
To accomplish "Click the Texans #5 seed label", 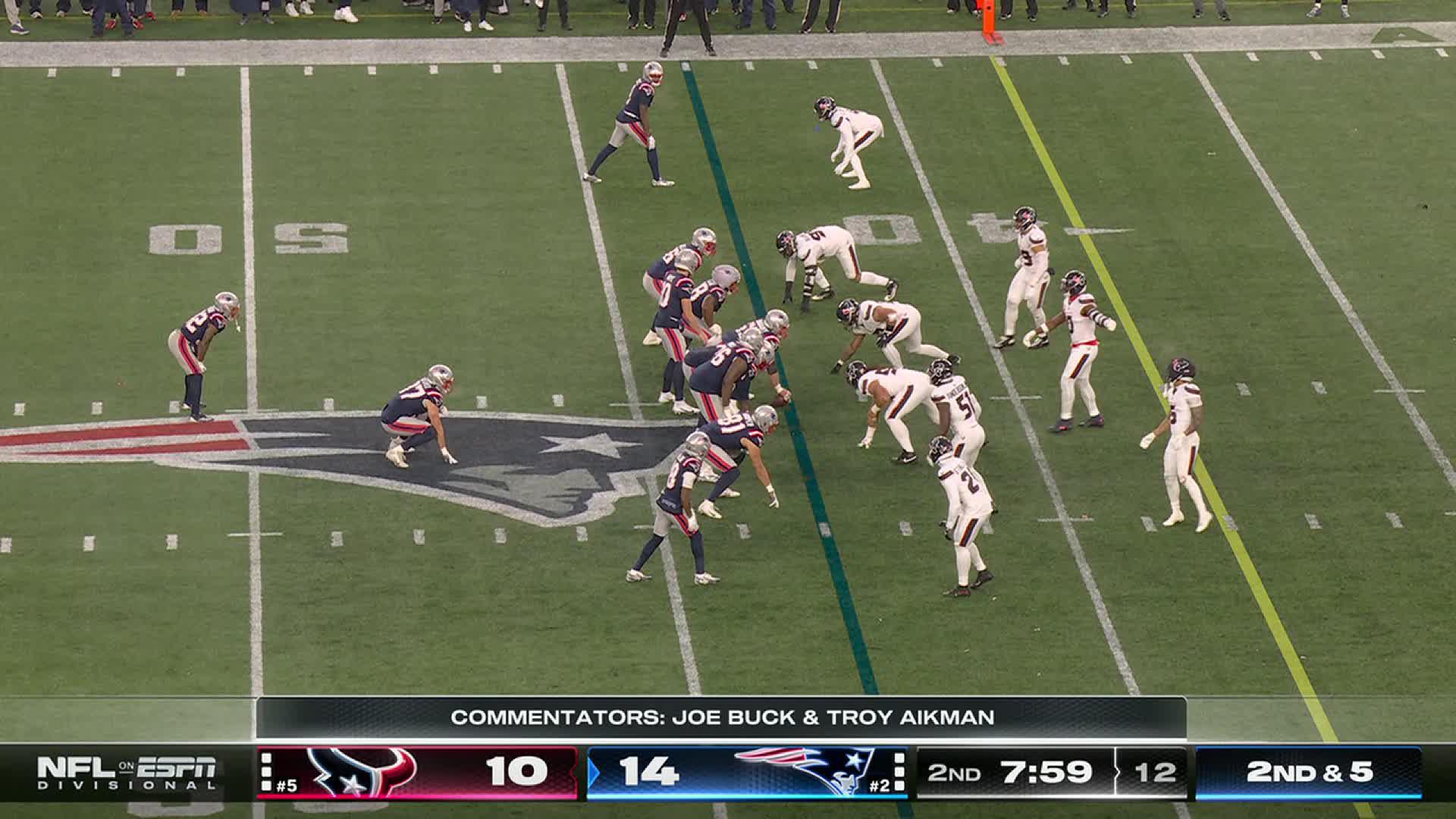I will (287, 787).
